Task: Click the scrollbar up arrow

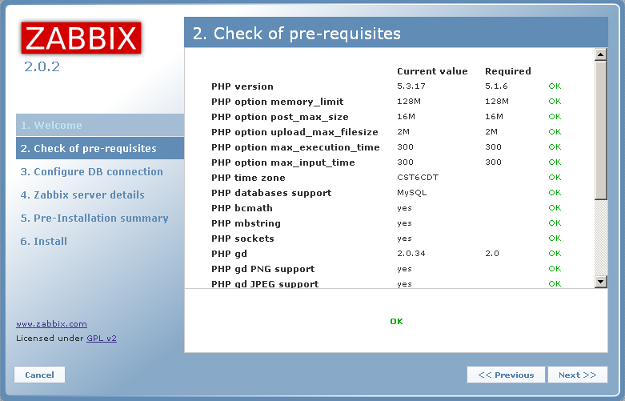Action: [x=600, y=54]
